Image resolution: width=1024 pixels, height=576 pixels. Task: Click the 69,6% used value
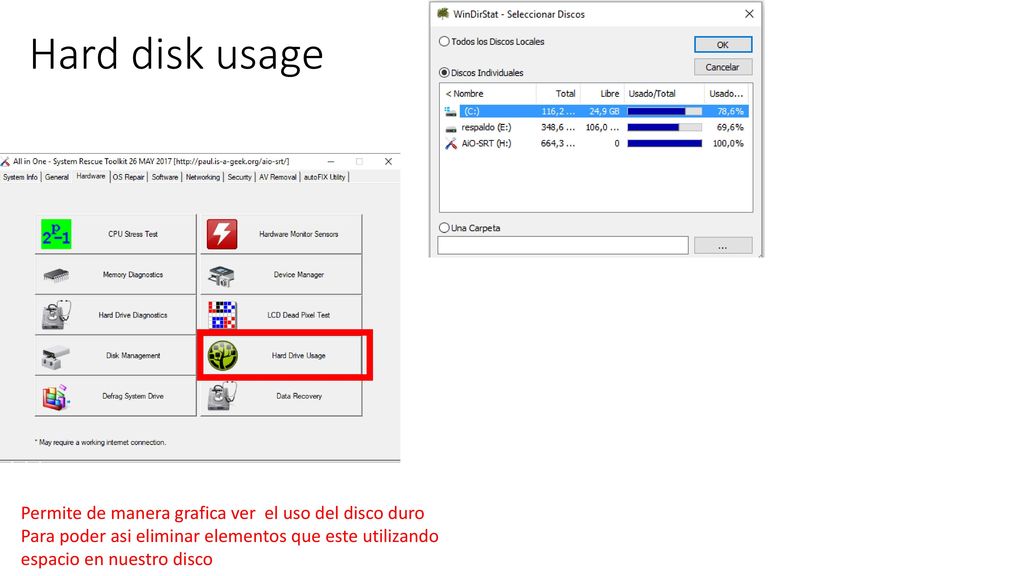(730, 127)
